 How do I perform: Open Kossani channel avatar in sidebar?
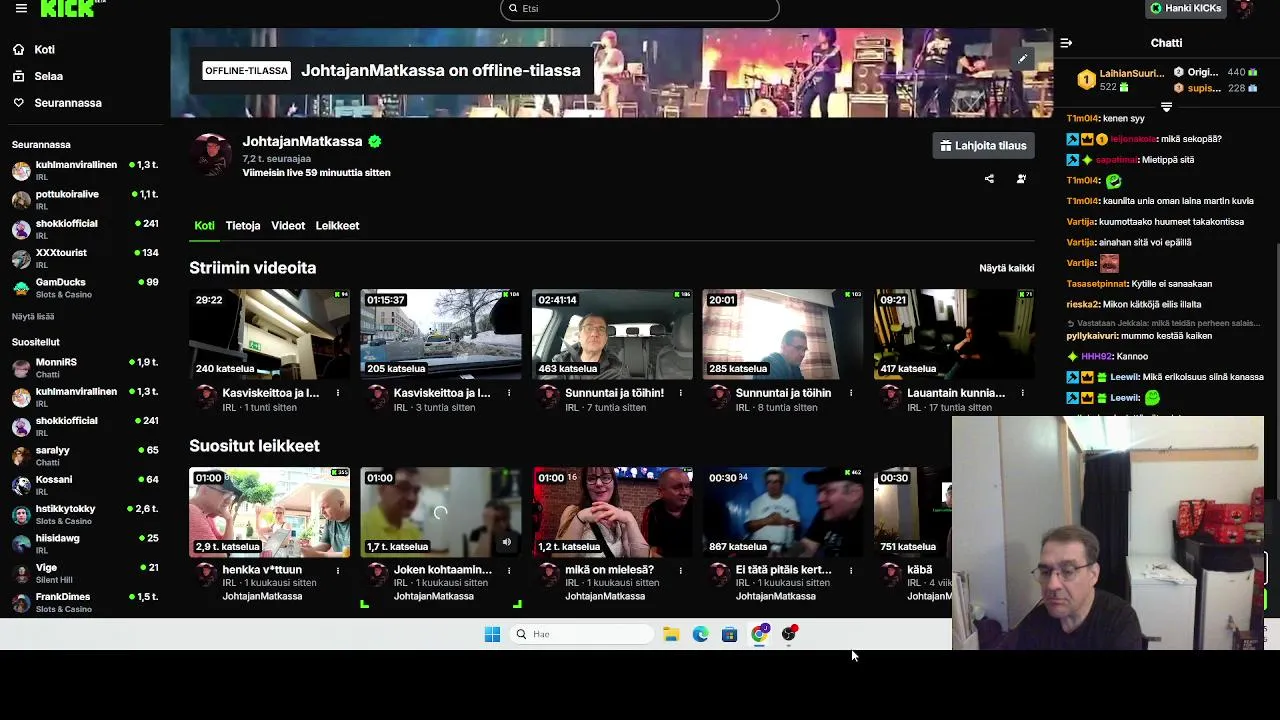pyautogui.click(x=21, y=485)
